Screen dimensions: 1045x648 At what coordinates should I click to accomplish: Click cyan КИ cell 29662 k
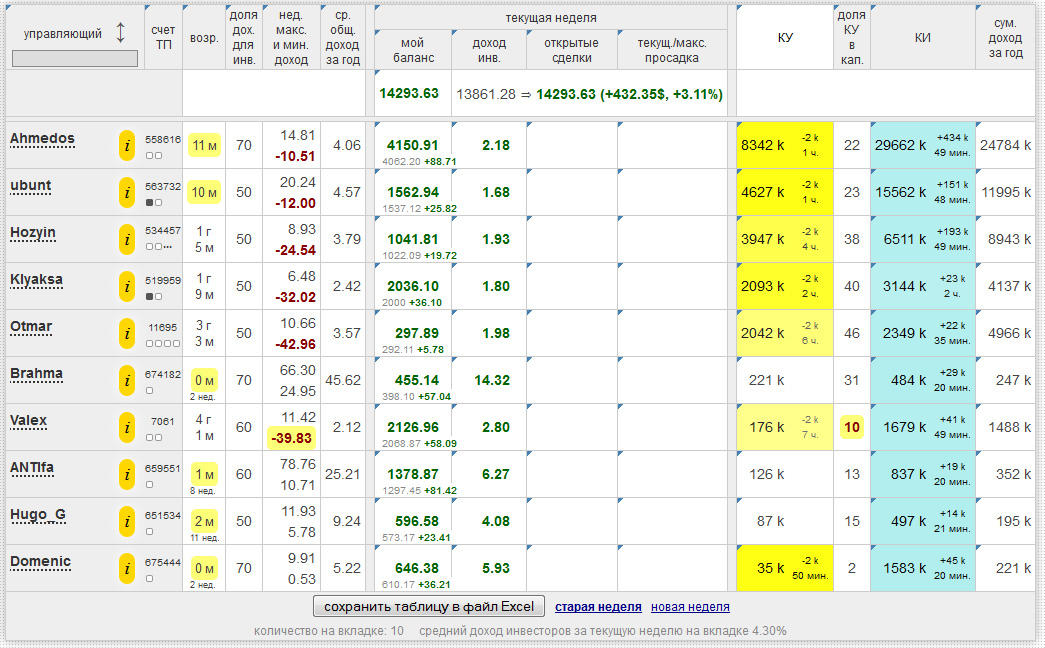click(x=922, y=145)
